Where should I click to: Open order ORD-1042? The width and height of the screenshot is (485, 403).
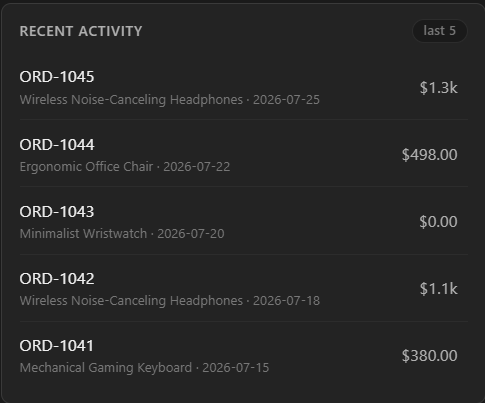[x=244, y=288]
